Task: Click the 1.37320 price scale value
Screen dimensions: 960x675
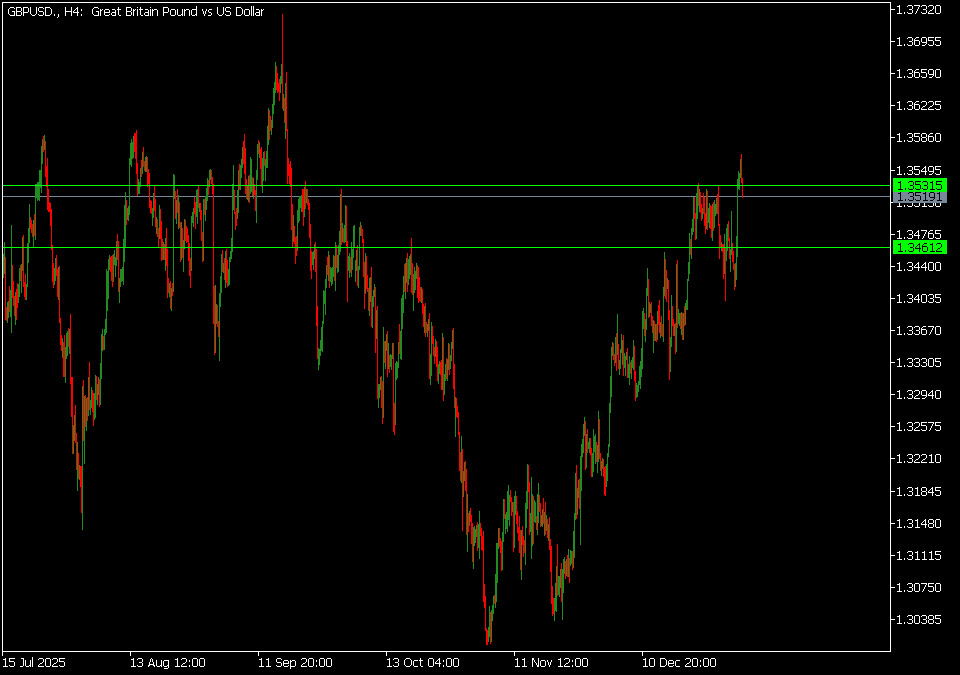Action: point(919,10)
